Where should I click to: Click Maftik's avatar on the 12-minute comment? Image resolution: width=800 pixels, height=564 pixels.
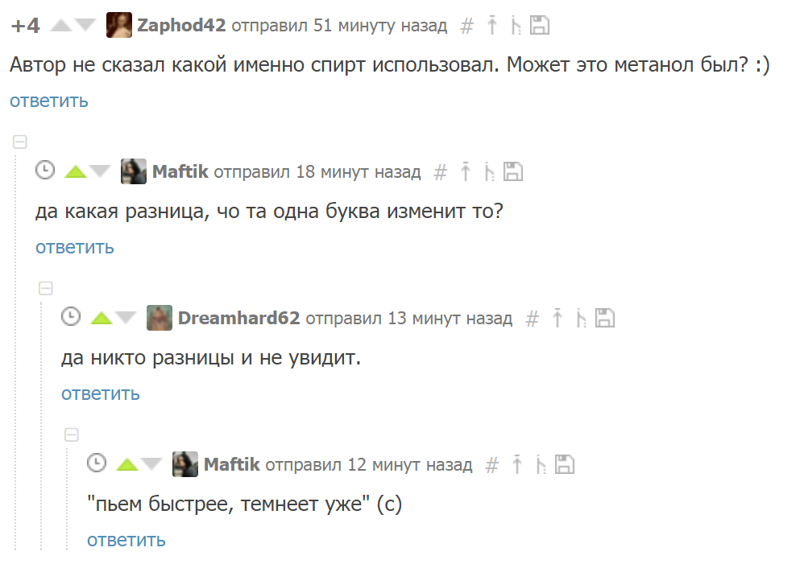[185, 465]
